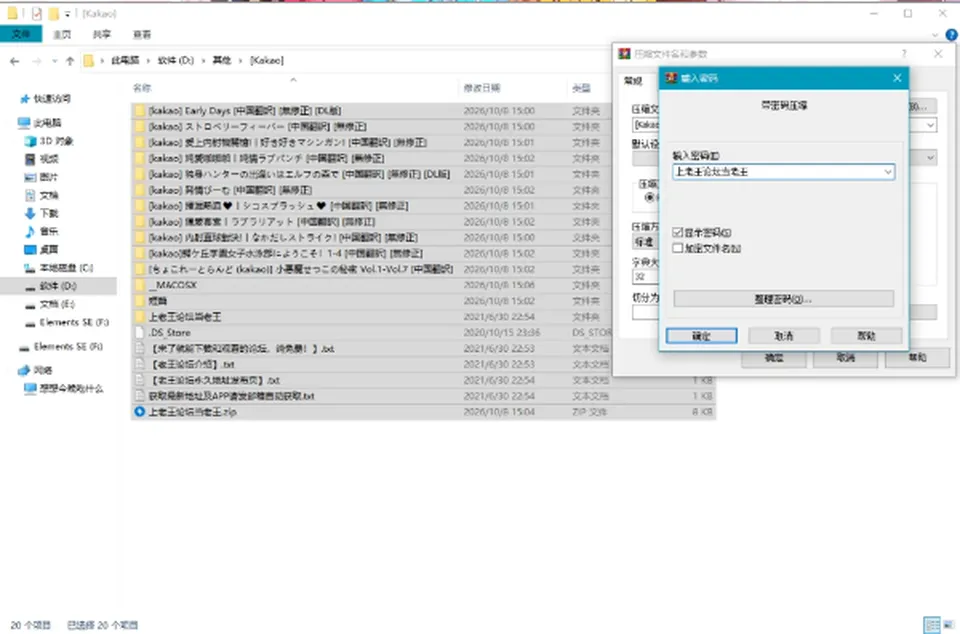Expand the password history dropdown arrow
The height and width of the screenshot is (634, 960).
[x=888, y=172]
